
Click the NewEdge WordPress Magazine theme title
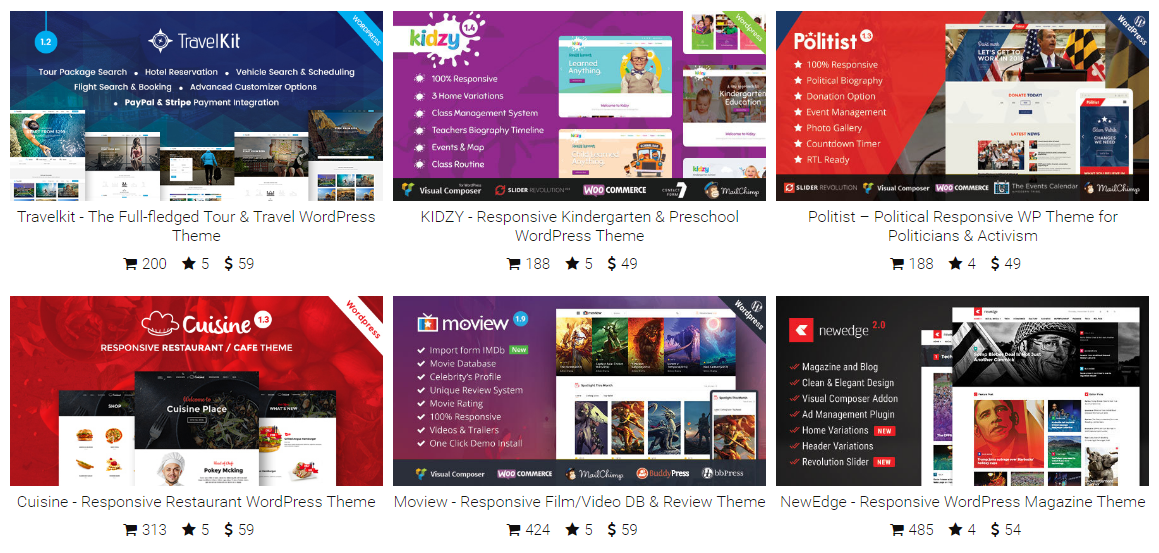point(962,502)
